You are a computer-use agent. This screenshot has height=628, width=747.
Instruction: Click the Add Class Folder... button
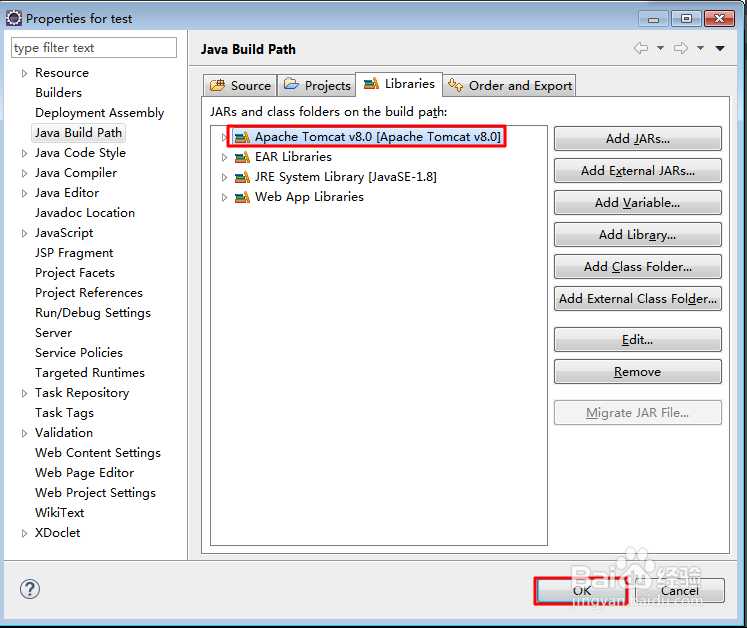coord(637,266)
